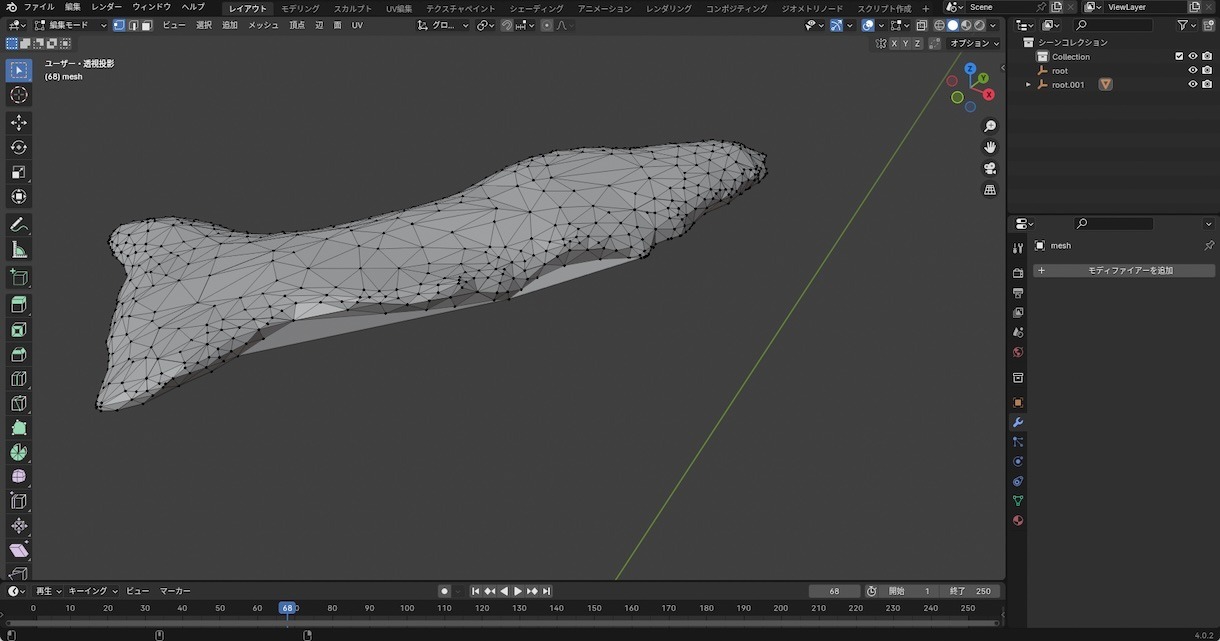Open the 編集モード mode dropdown

coord(69,25)
